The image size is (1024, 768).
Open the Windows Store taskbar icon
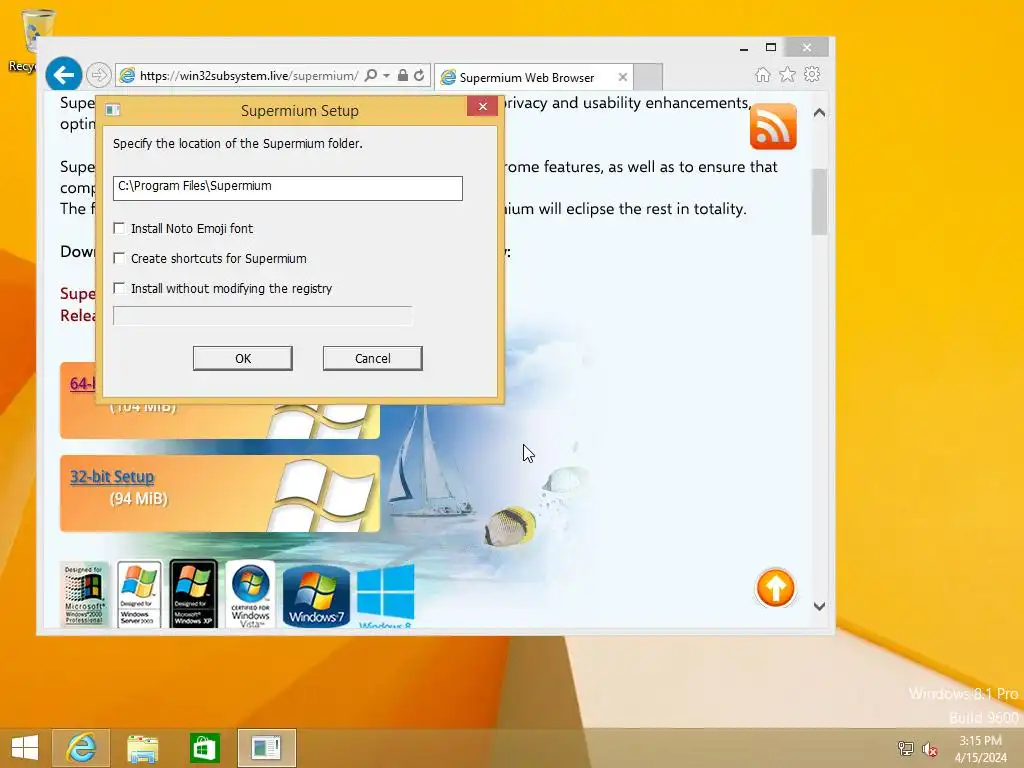[204, 748]
